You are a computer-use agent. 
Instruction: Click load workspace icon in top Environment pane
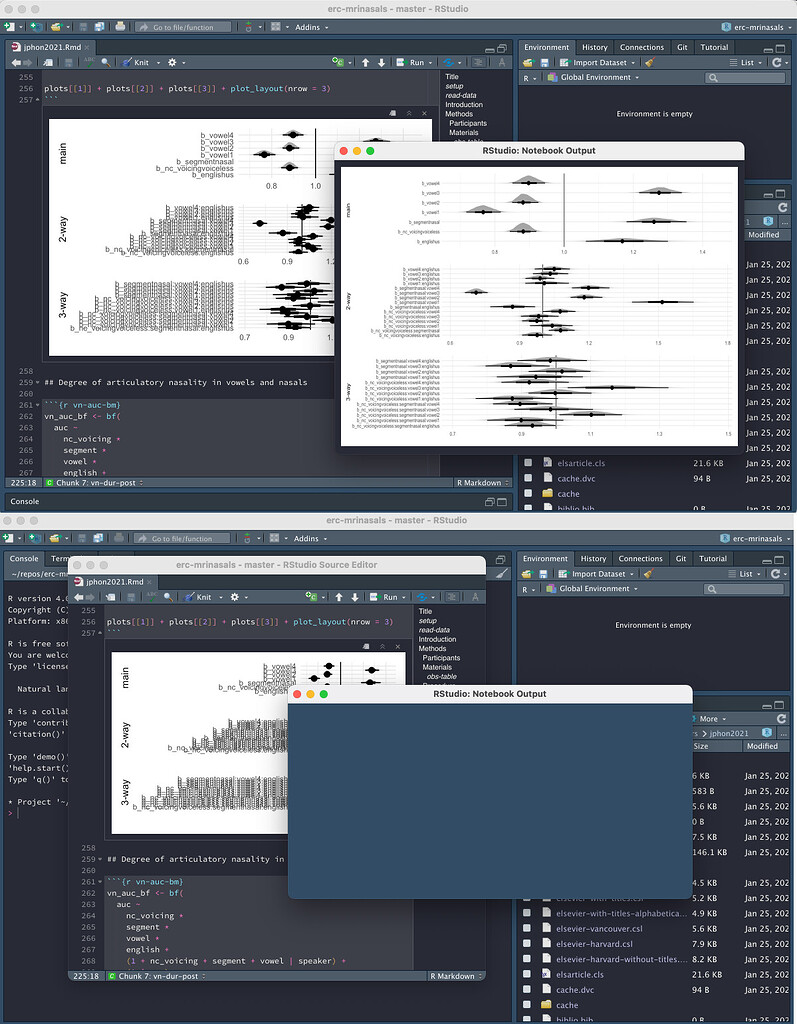pos(528,62)
